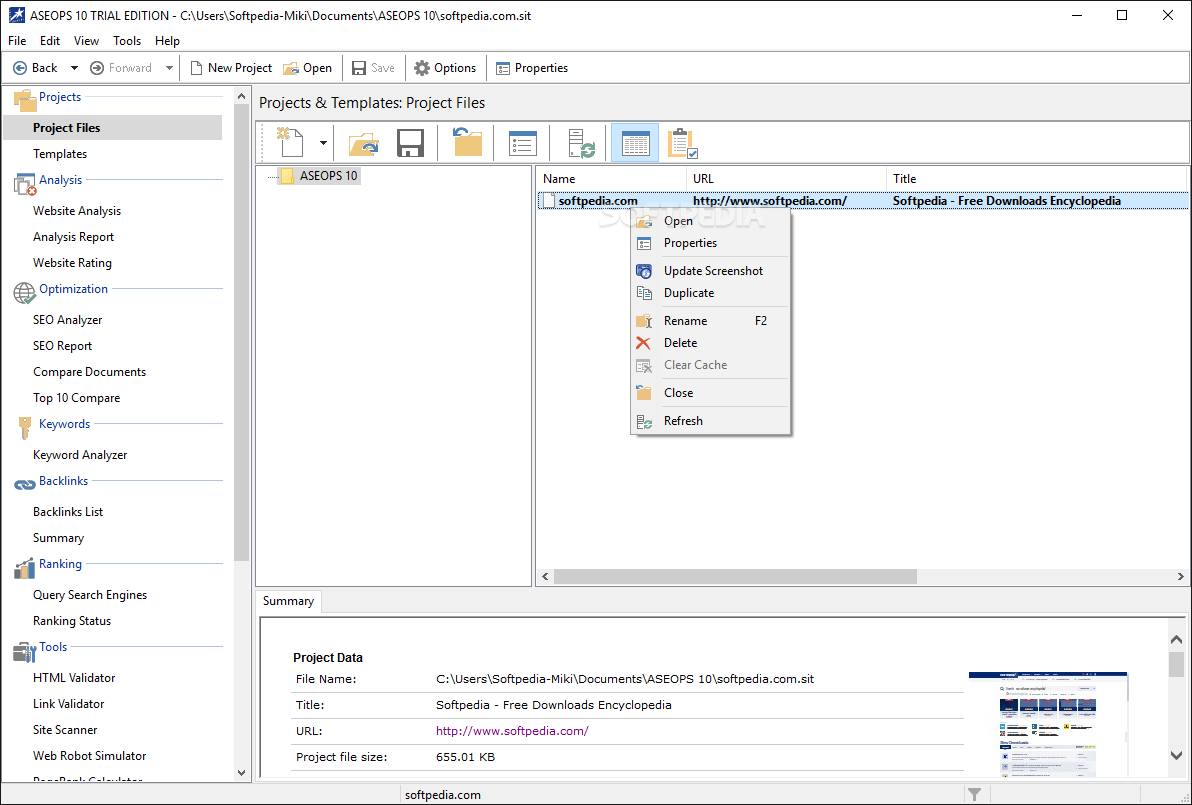Screen dimensions: 1192x805
Task: Click the Ranking bar chart icon
Action: [x=24, y=568]
